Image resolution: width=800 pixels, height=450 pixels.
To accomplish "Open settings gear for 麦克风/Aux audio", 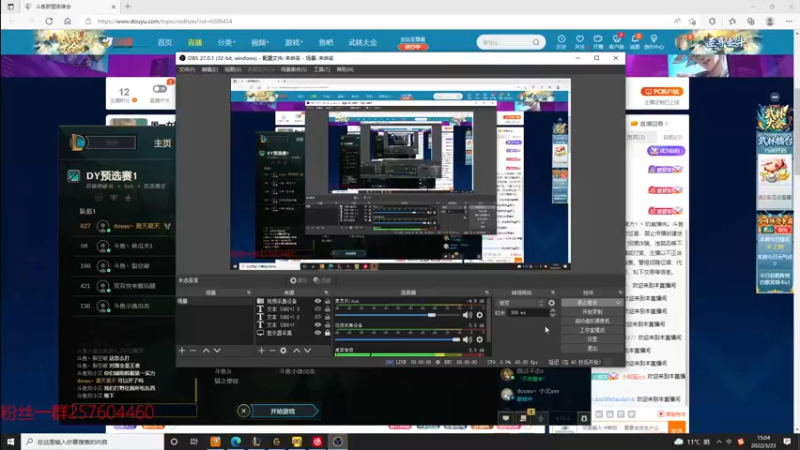I will (480, 315).
